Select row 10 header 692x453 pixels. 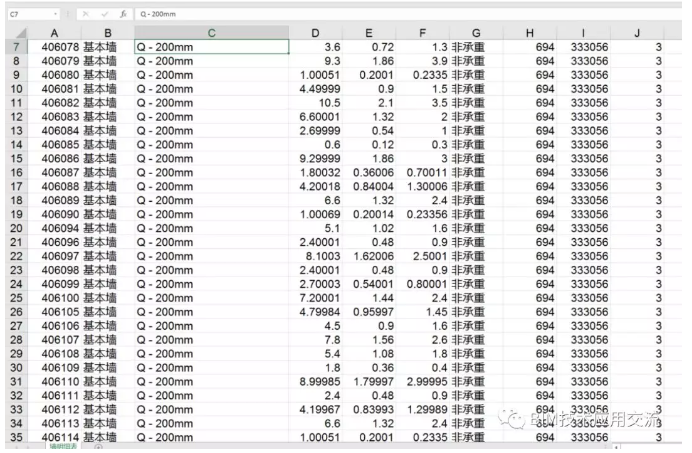coord(16,89)
